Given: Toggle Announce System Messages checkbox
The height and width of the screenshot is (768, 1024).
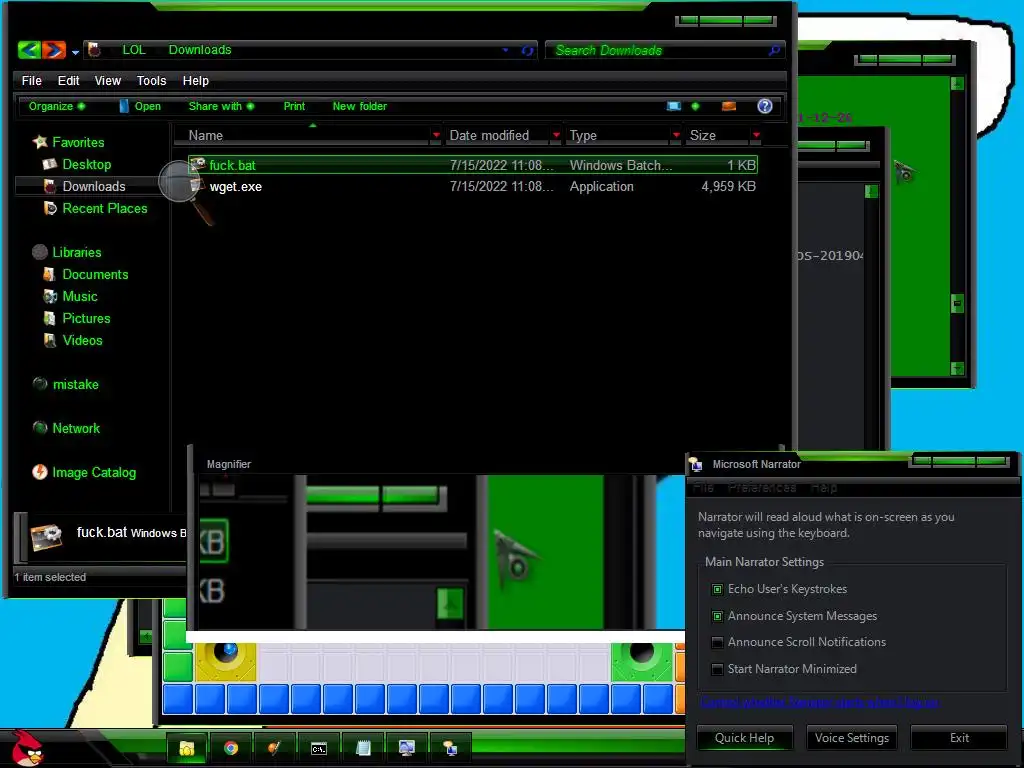Looking at the screenshot, I should coord(717,616).
